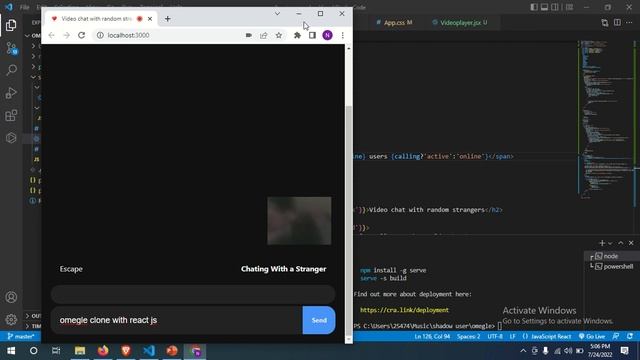The image size is (640, 360).
Task: Open editor More Actions ellipsis
Action: [x=629, y=23]
